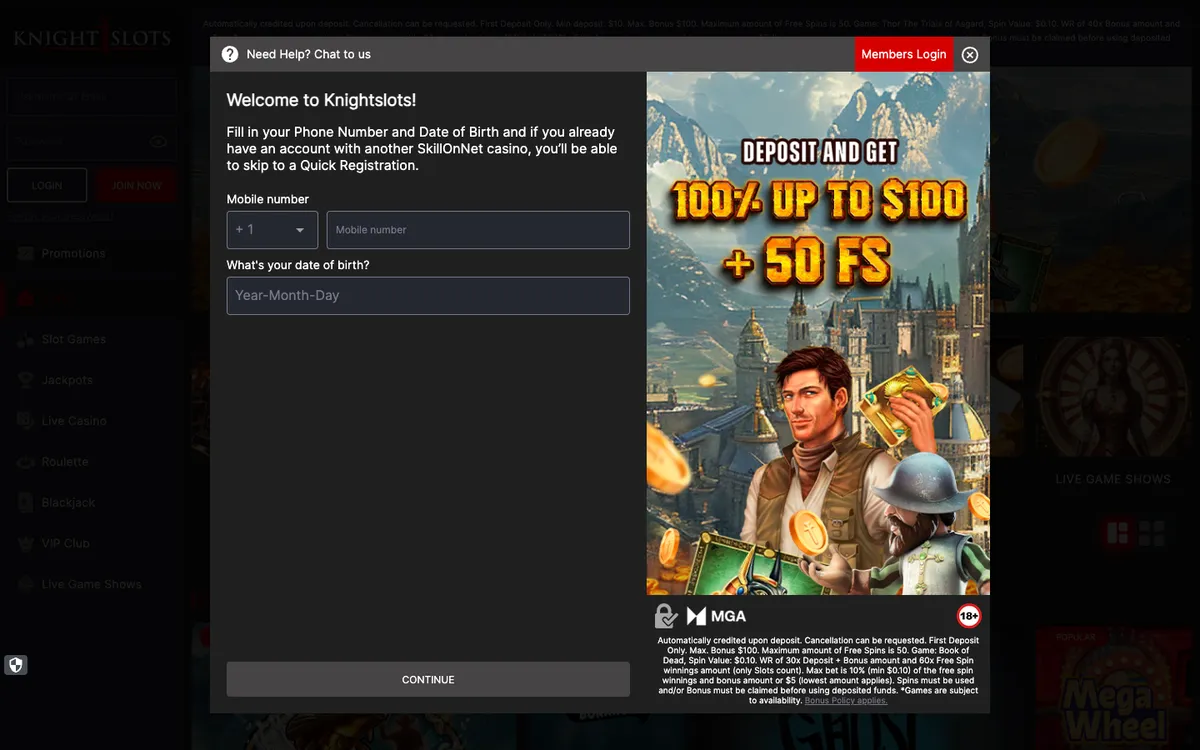The height and width of the screenshot is (750, 1200).
Task: Click the Jackpots trophy icon
Action: pyautogui.click(x=25, y=381)
